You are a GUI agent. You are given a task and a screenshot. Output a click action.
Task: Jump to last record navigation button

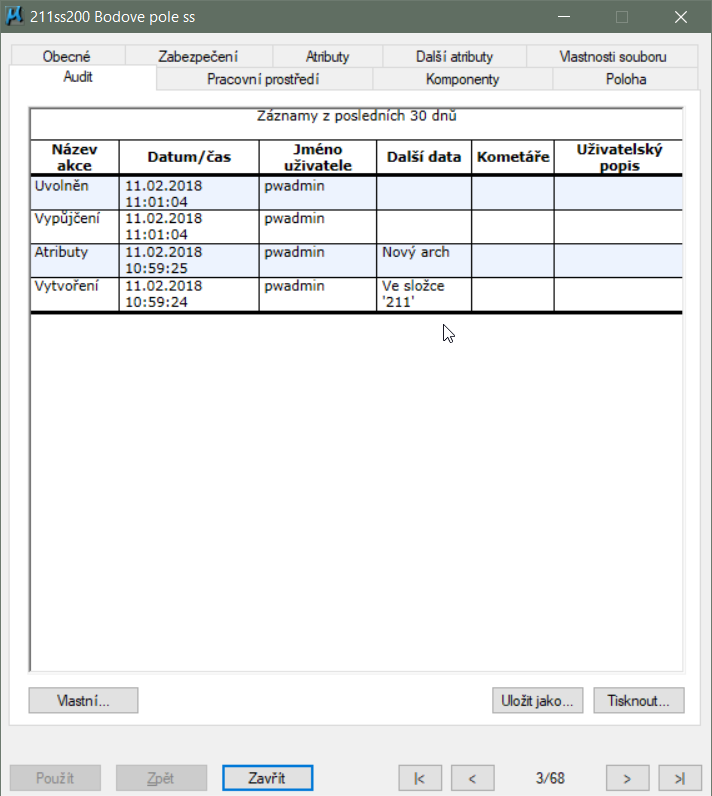click(x=680, y=777)
